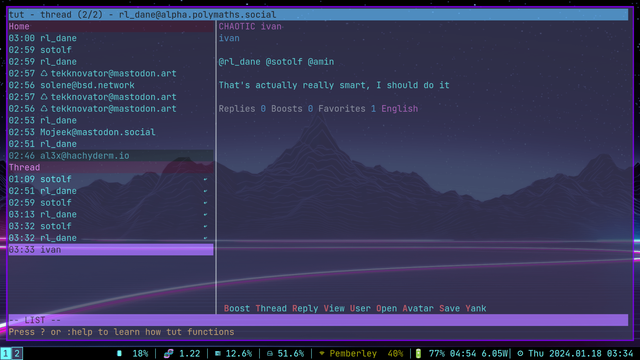Select the Thread pane header
The height and width of the screenshot is (360, 640).
click(x=111, y=167)
